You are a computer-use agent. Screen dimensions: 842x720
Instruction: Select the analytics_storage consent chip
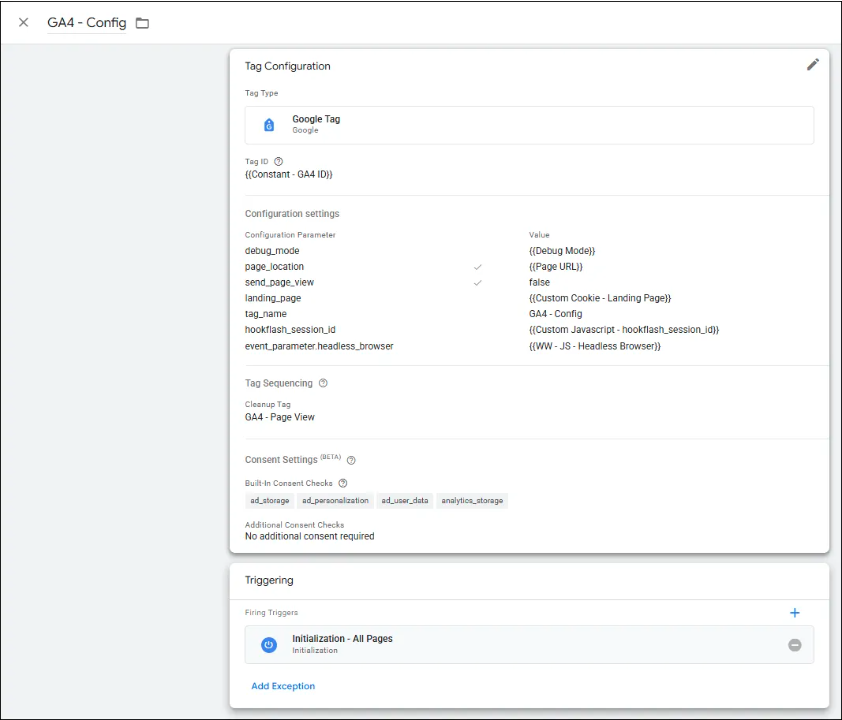tap(472, 501)
